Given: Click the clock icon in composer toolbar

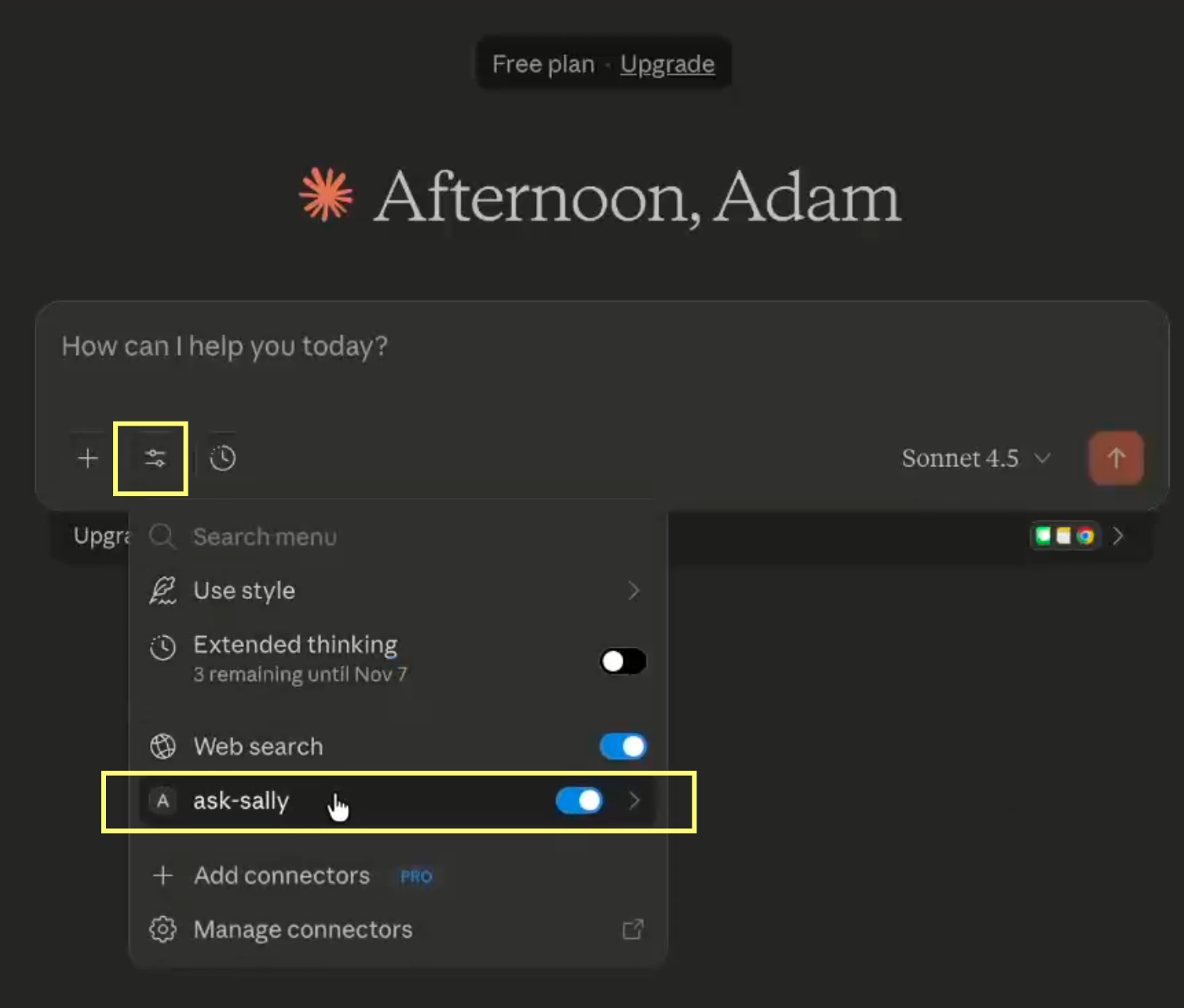Looking at the screenshot, I should tap(223, 458).
